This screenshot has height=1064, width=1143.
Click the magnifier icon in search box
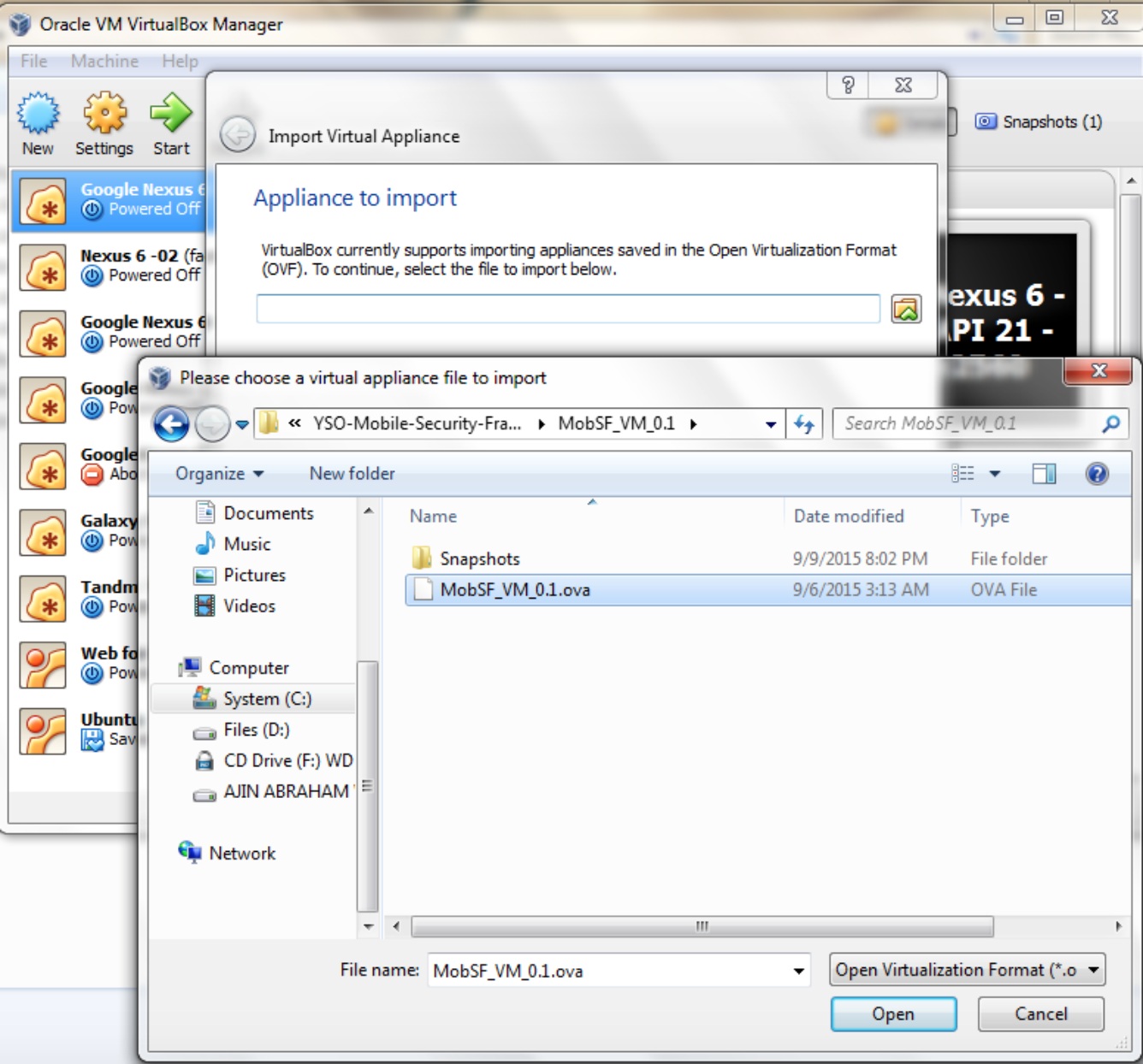click(x=1110, y=423)
